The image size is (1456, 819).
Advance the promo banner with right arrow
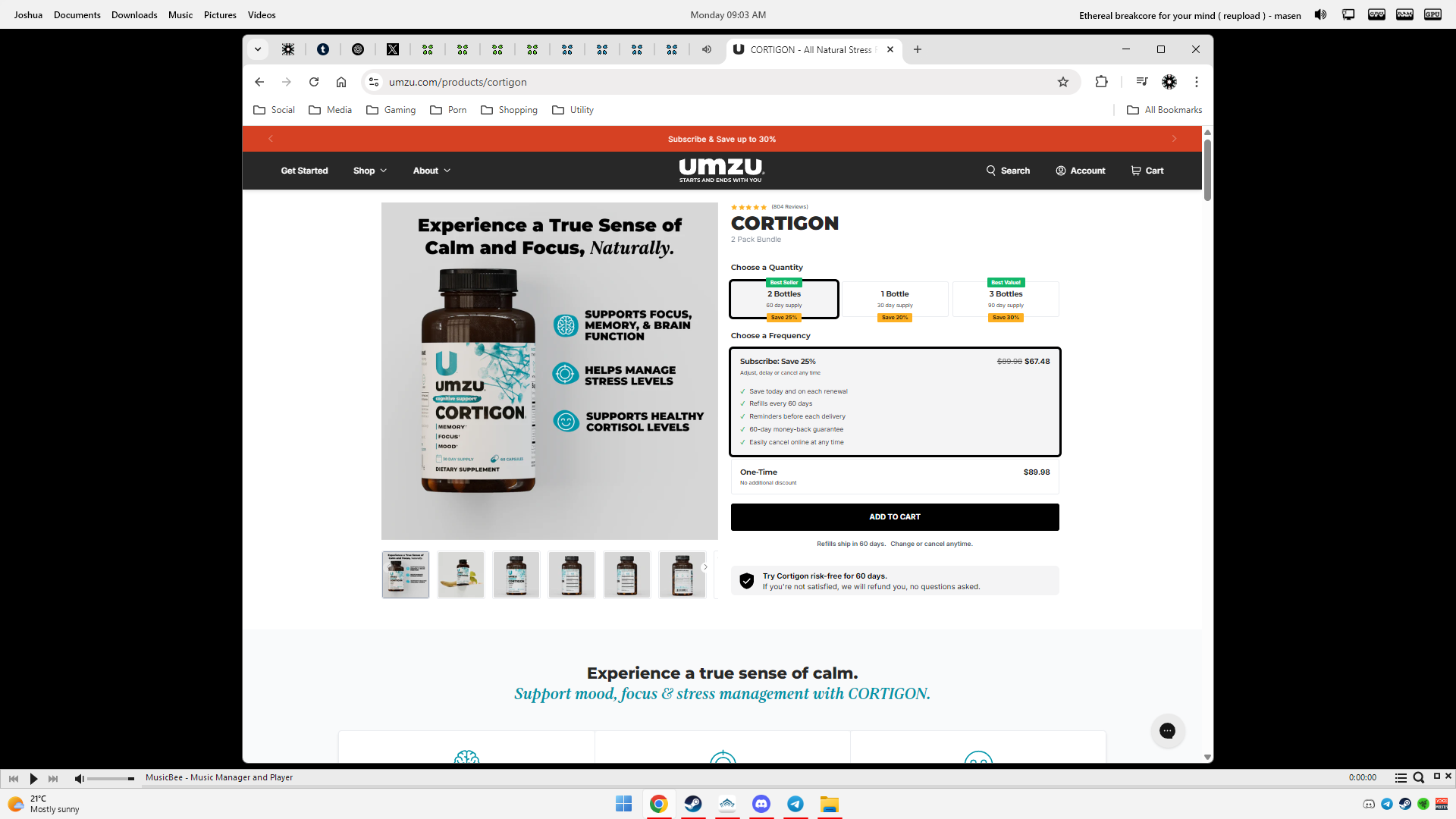1174,139
